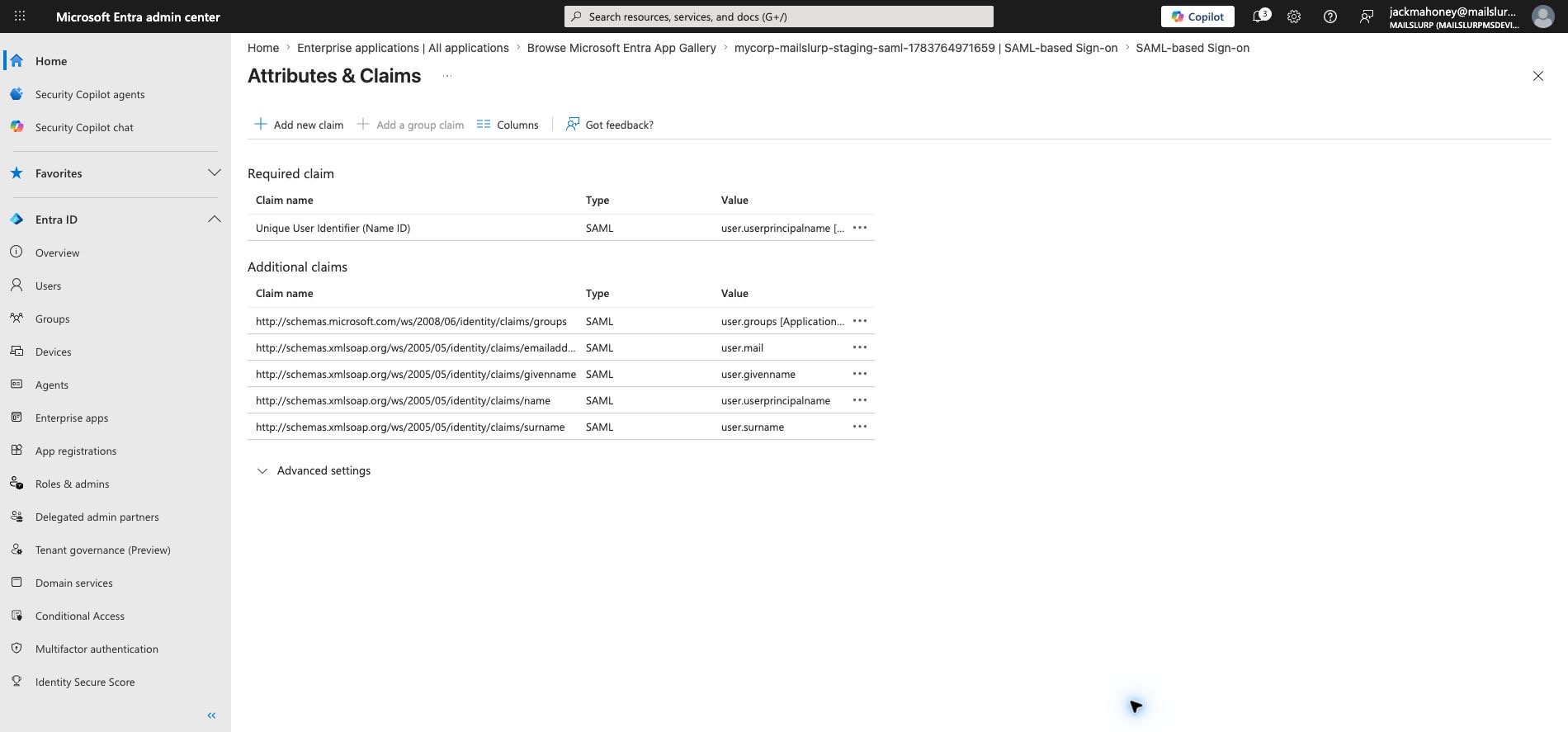Open the Columns option
Image resolution: width=1568 pixels, height=732 pixels.
[508, 125]
